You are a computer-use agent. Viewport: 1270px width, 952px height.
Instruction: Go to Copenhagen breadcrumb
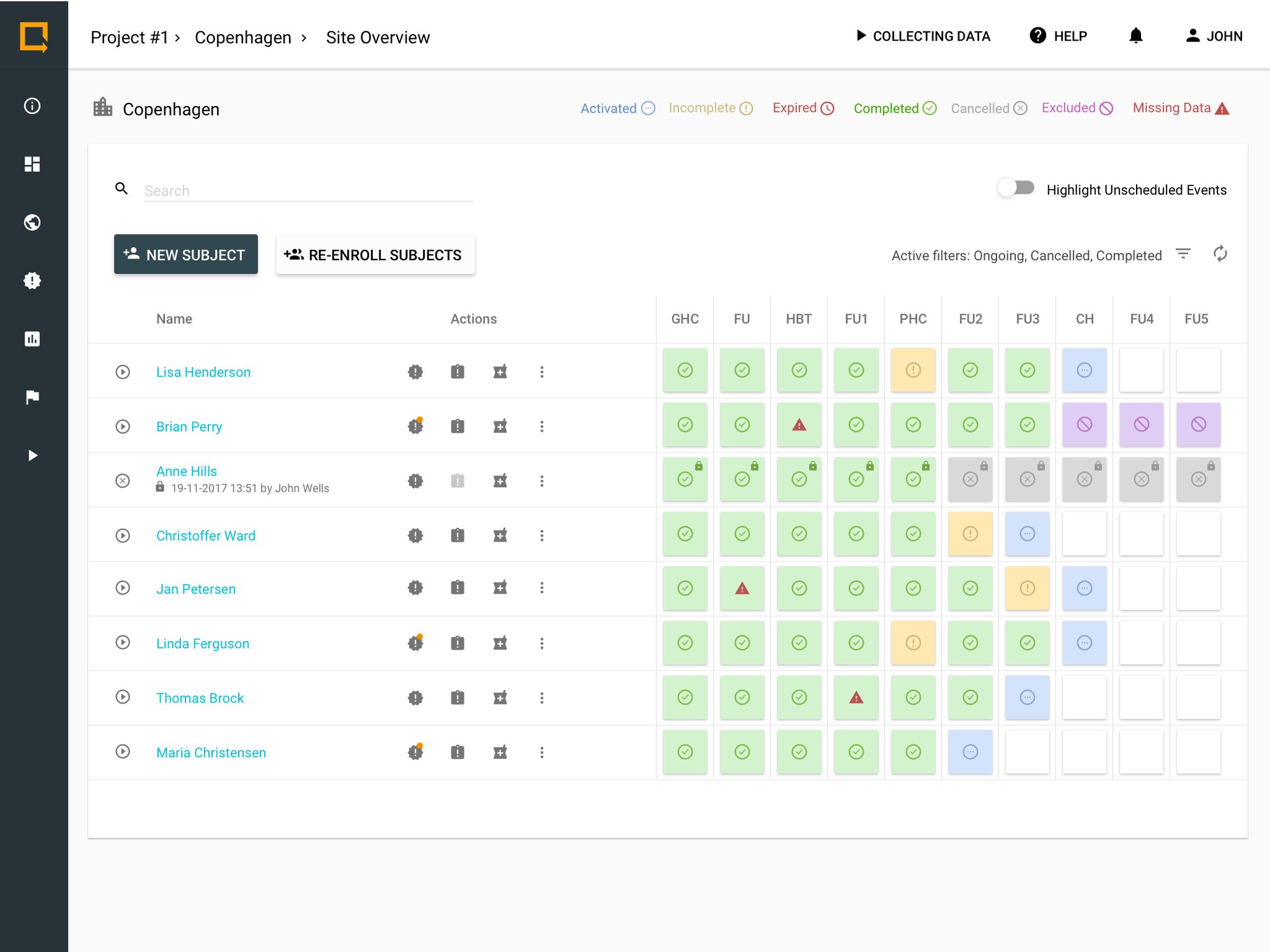(243, 37)
